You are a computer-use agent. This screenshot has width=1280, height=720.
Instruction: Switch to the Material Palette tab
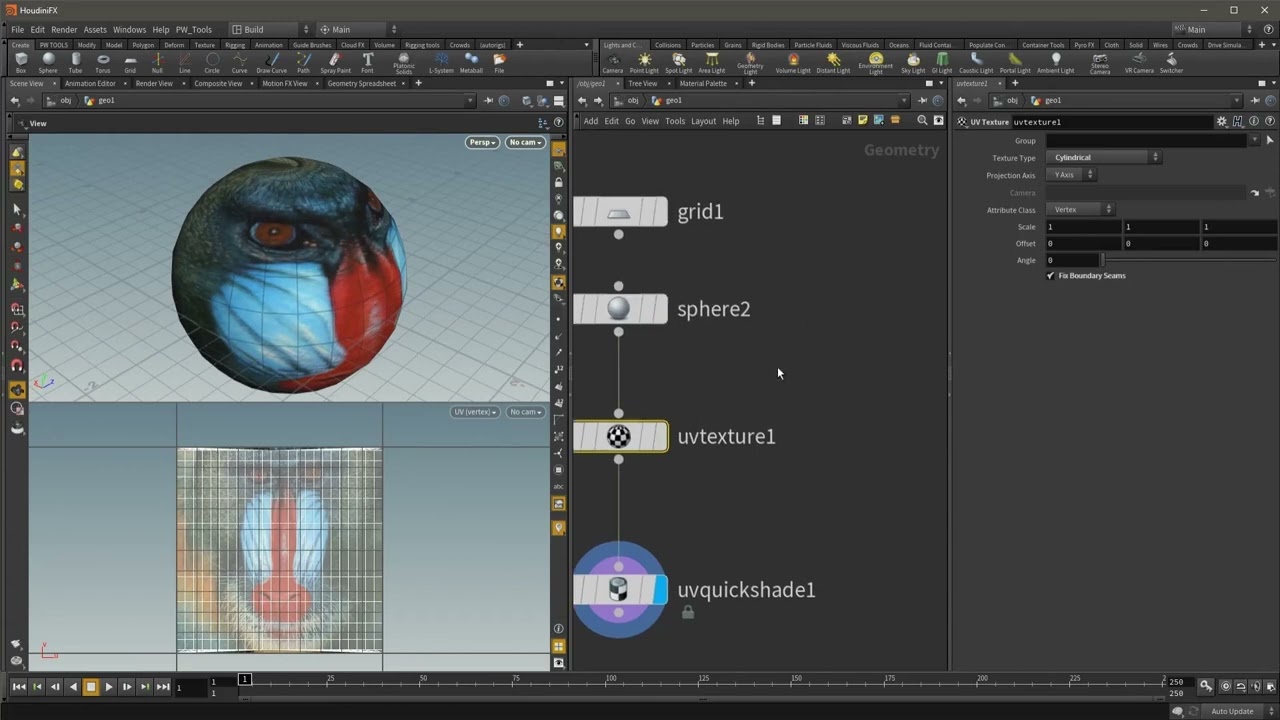coord(703,83)
